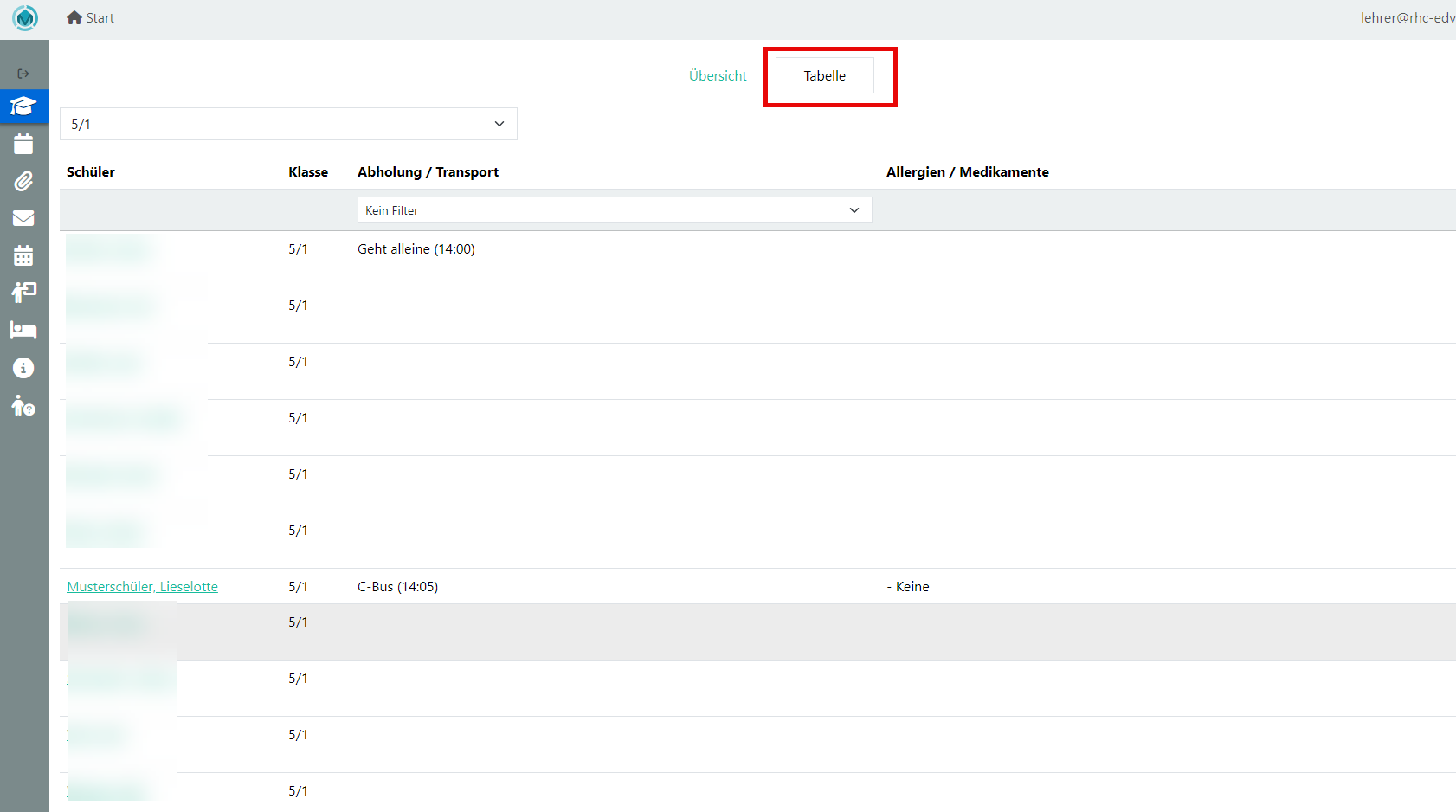Click the Geht alleine (14:00) cell
1456x812 pixels.
tap(416, 248)
